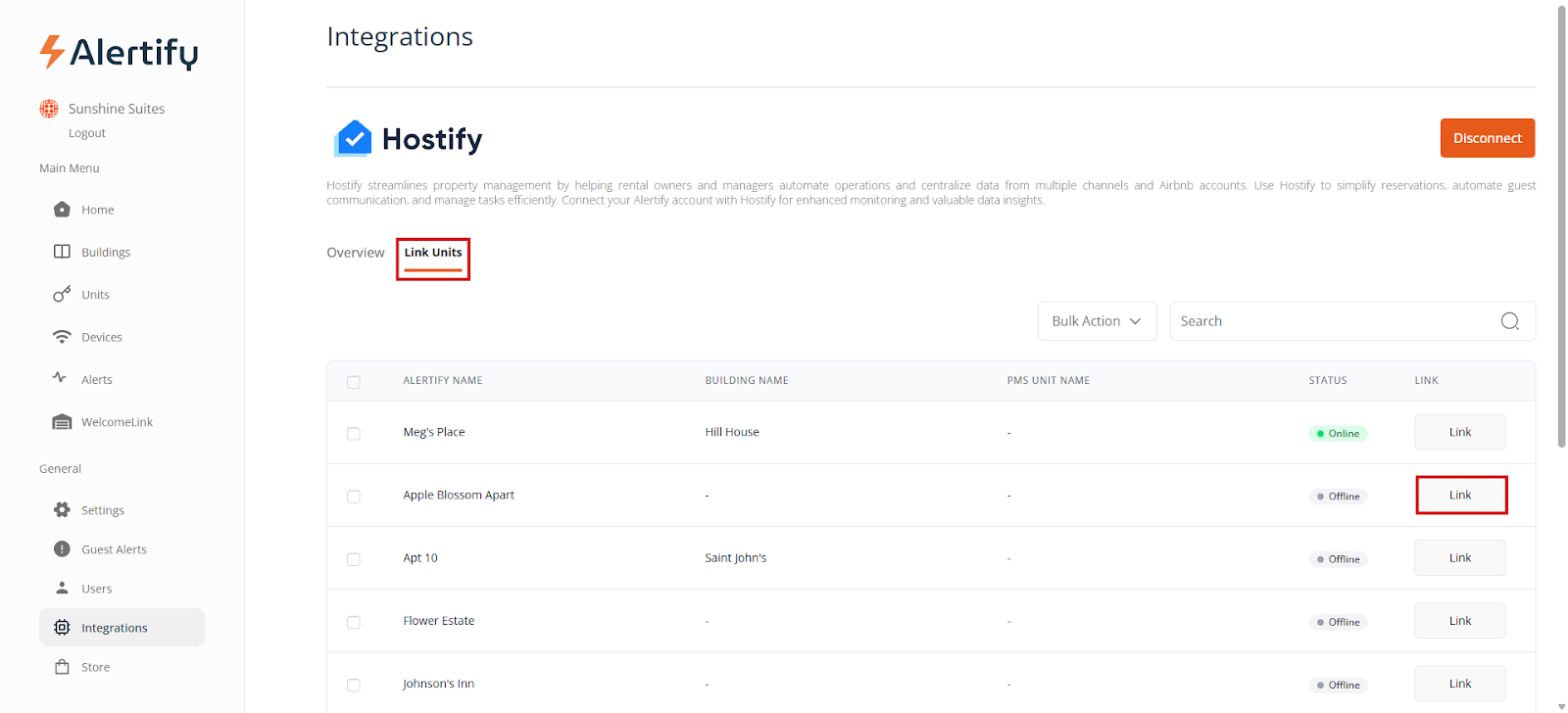Click the Logout link
This screenshot has height=713, width=1568.
(x=87, y=133)
